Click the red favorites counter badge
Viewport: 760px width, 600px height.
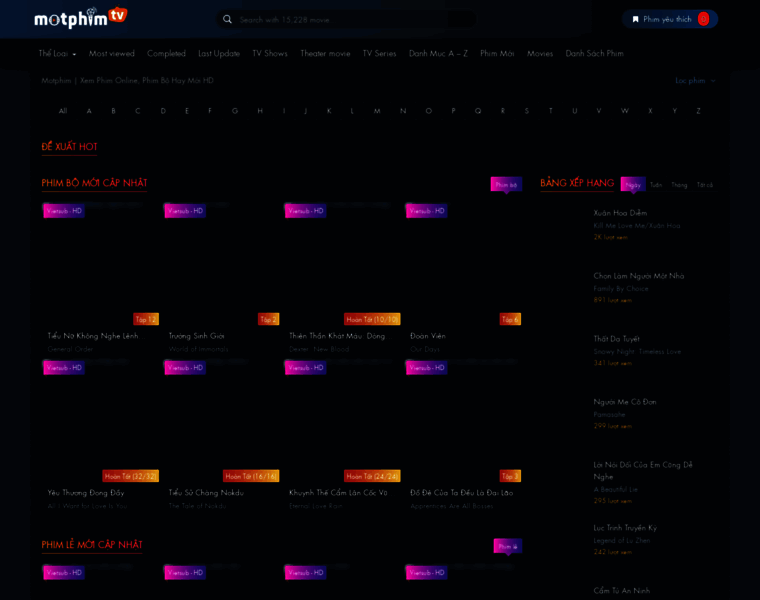[703, 19]
